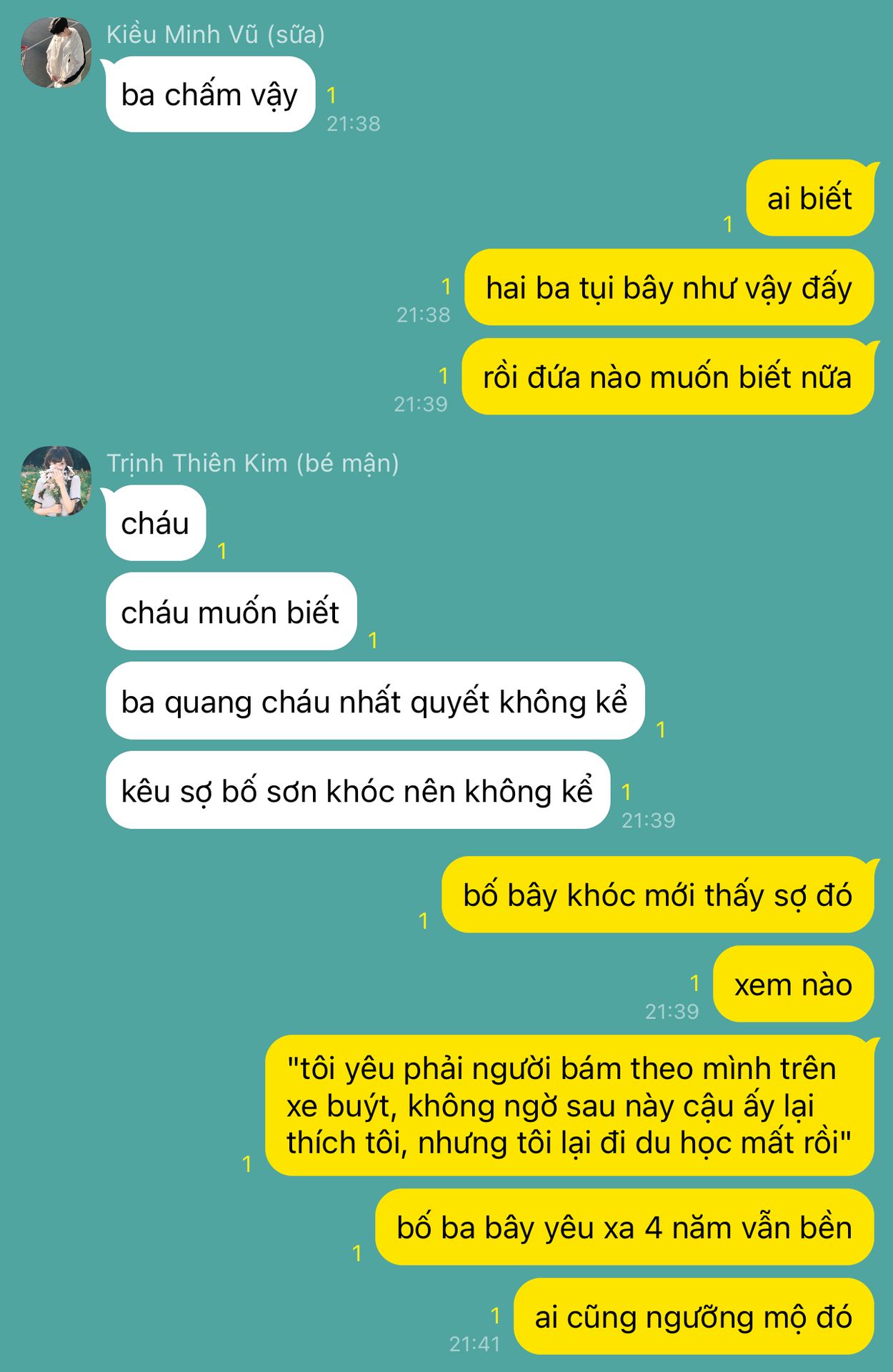Select the message "ba chấm vậy"
The height and width of the screenshot is (1372, 893).
(210, 94)
